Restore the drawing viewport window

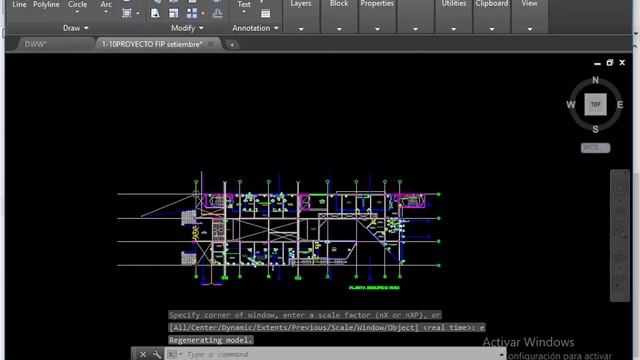610,62
